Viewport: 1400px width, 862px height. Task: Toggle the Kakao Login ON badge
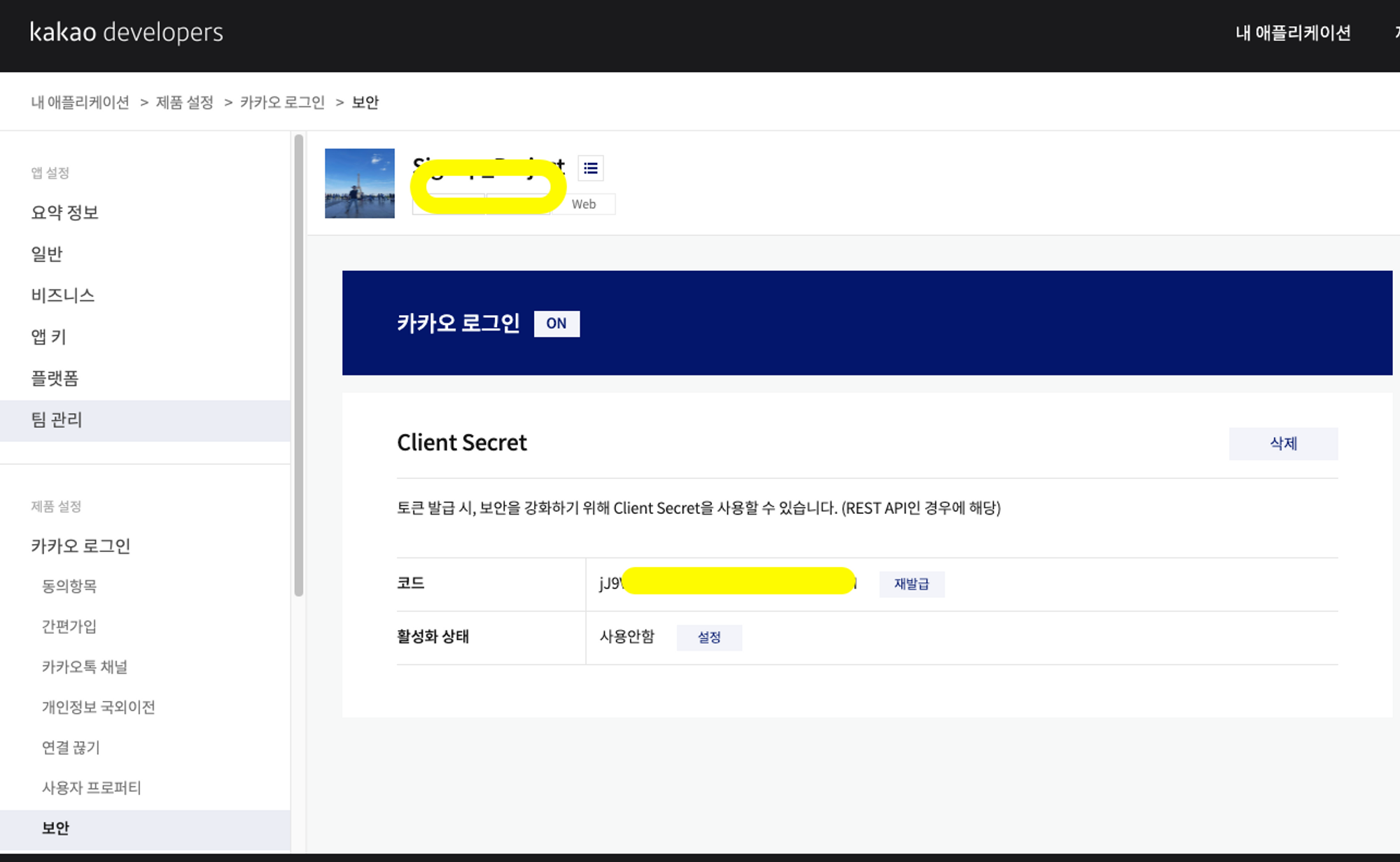pos(556,324)
